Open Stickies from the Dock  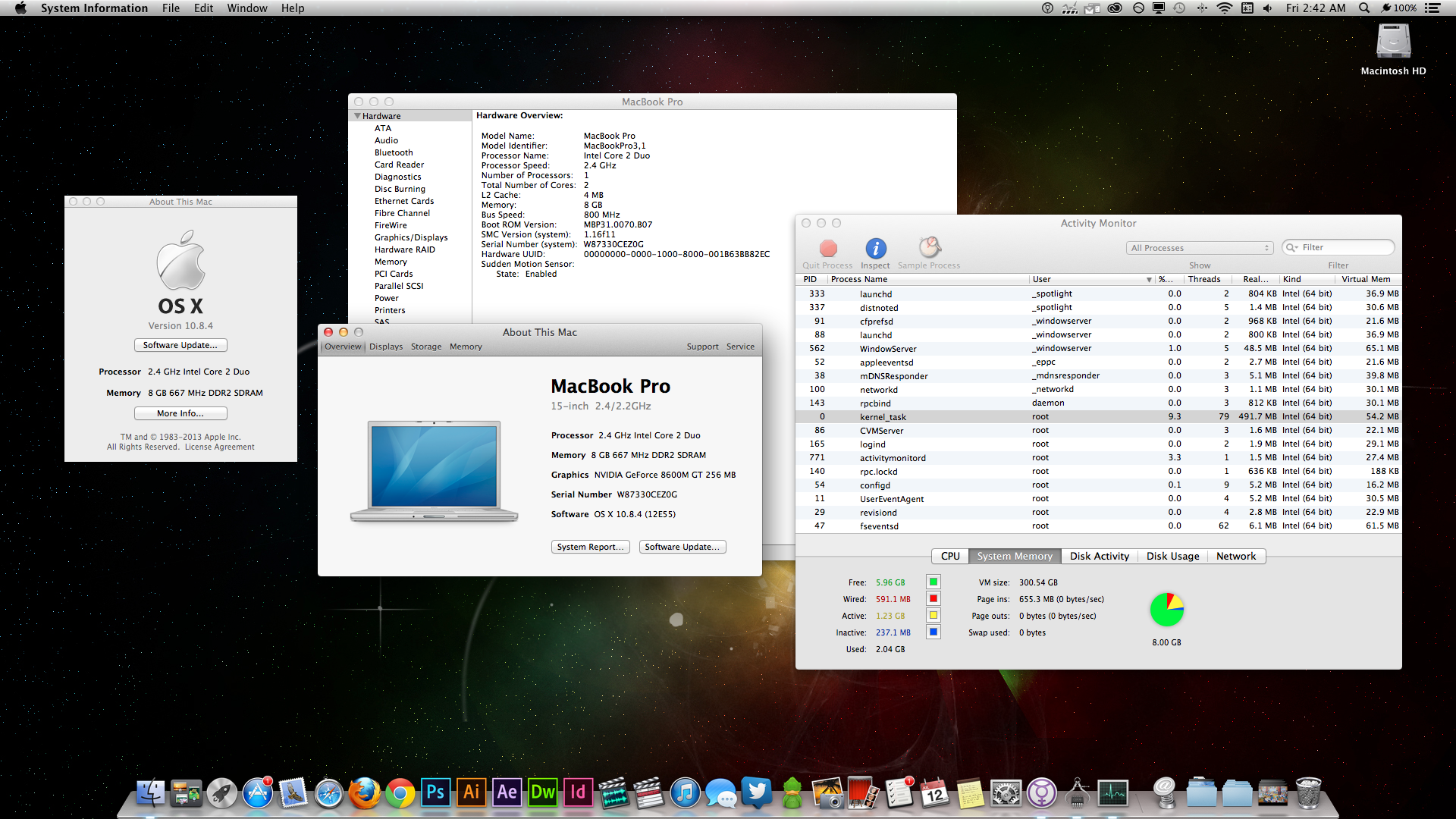971,793
